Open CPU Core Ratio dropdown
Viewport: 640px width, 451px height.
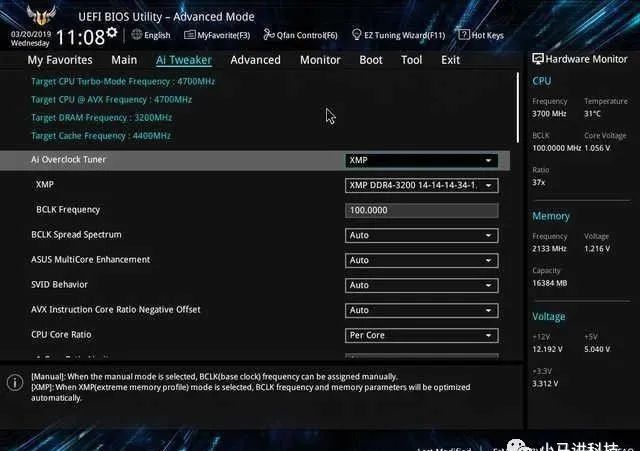click(x=422, y=335)
